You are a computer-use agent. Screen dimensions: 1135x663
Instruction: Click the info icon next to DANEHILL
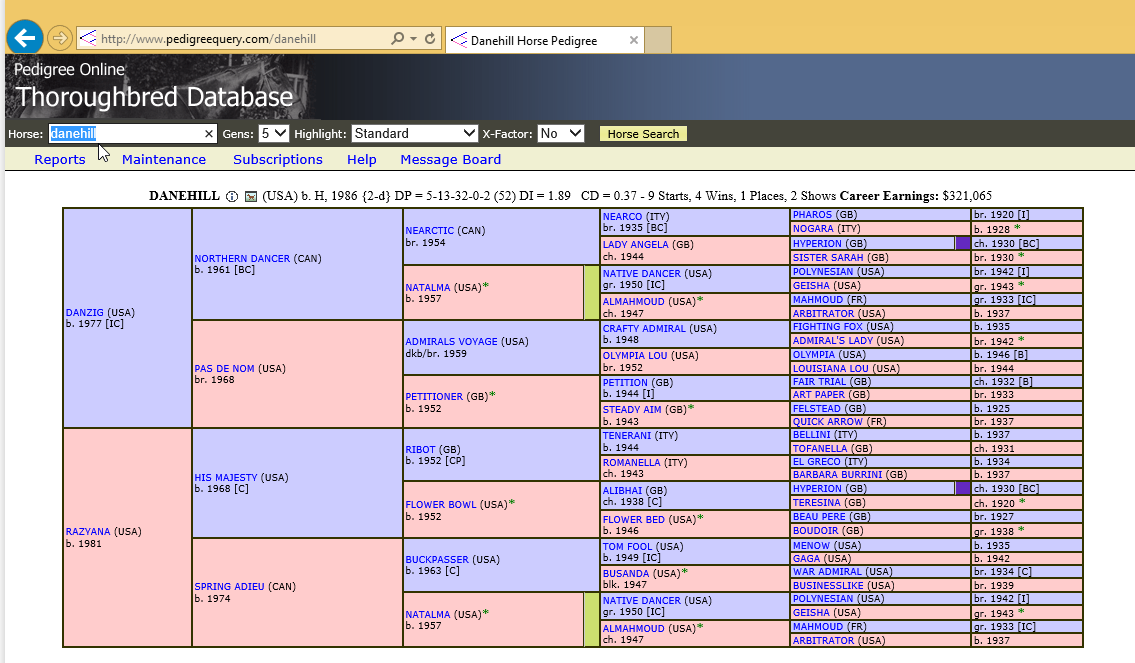(231, 196)
